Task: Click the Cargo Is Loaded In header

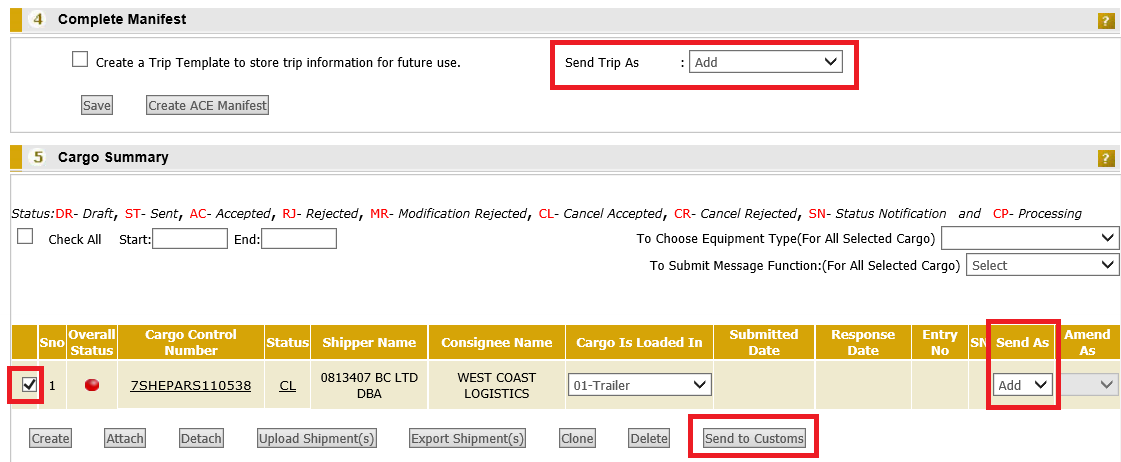Action: click(x=640, y=343)
